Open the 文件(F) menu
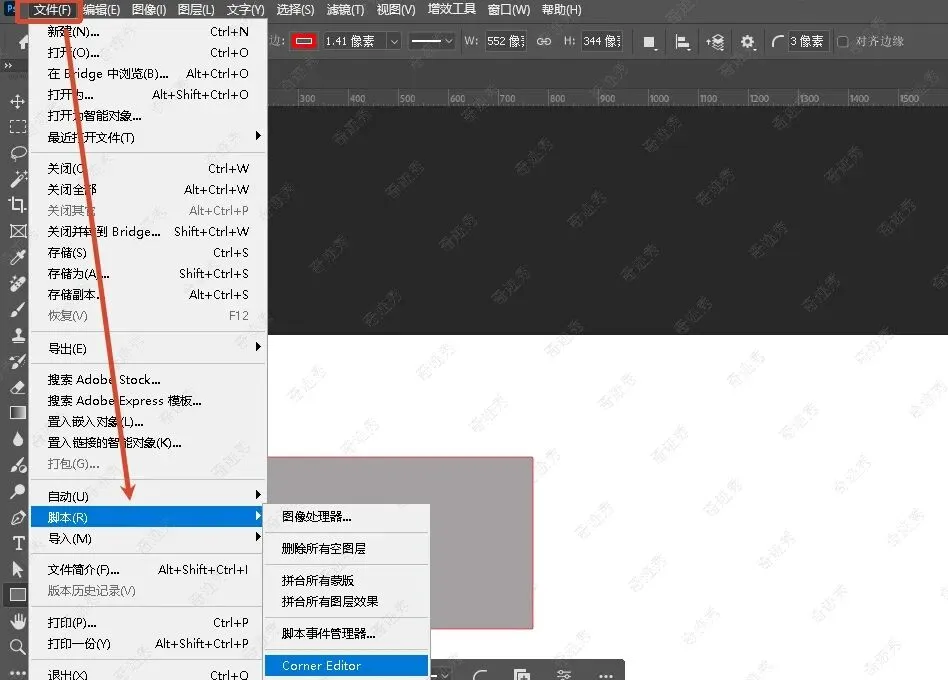 click(x=52, y=10)
